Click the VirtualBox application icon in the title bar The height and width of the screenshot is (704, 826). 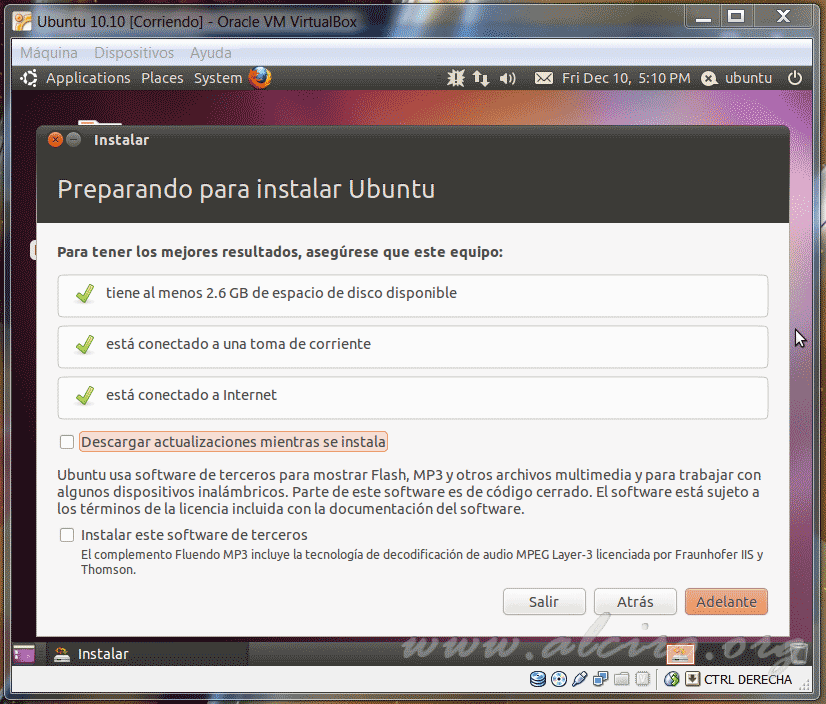click(22, 22)
